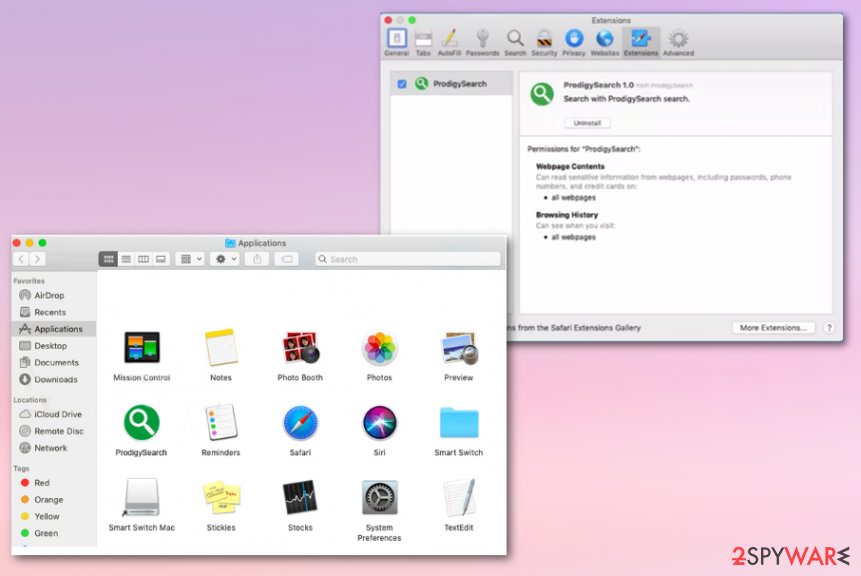The image size is (861, 576).
Task: Click the Finder edit tags button
Action: [287, 259]
